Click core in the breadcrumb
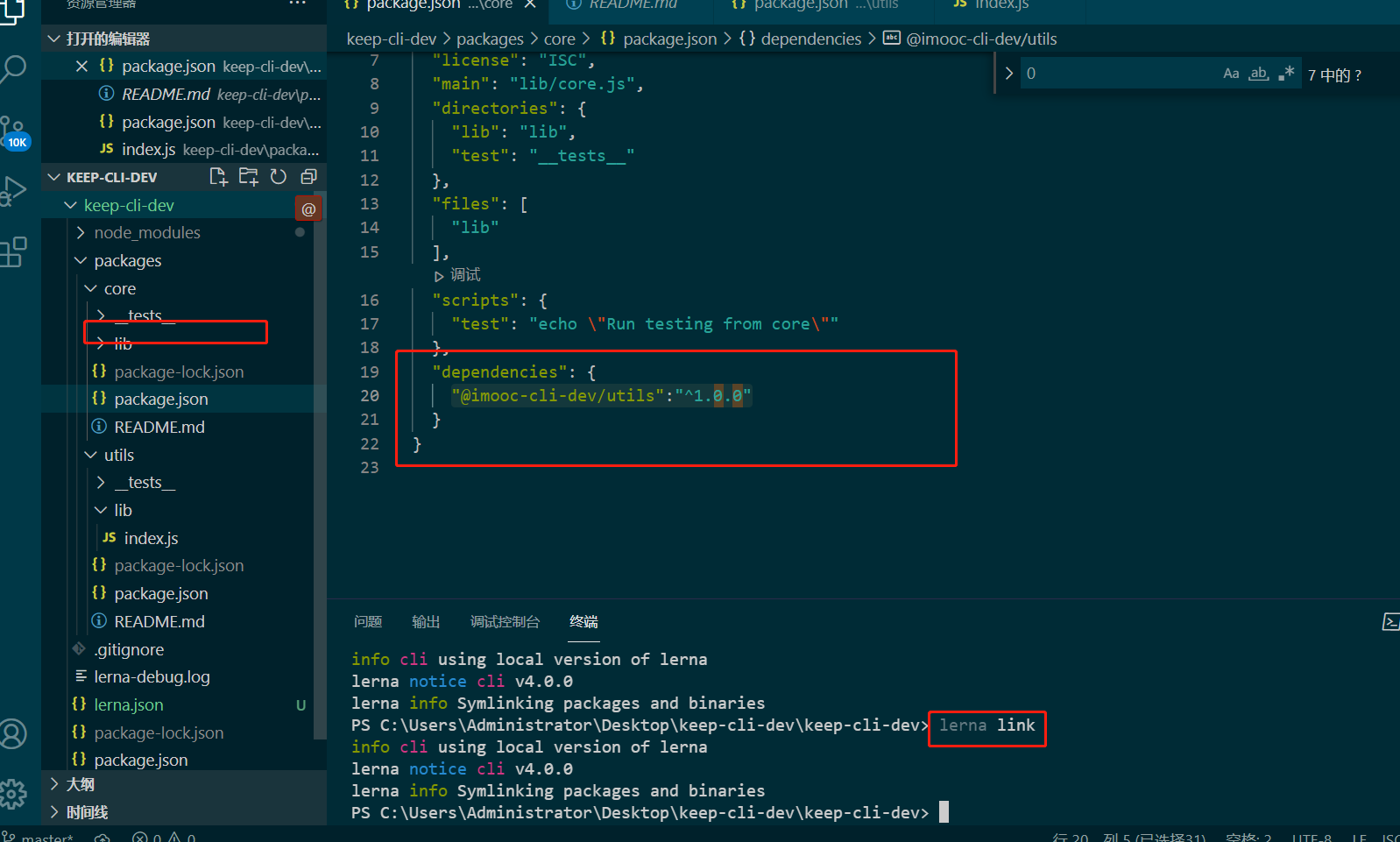1400x842 pixels. 560,39
